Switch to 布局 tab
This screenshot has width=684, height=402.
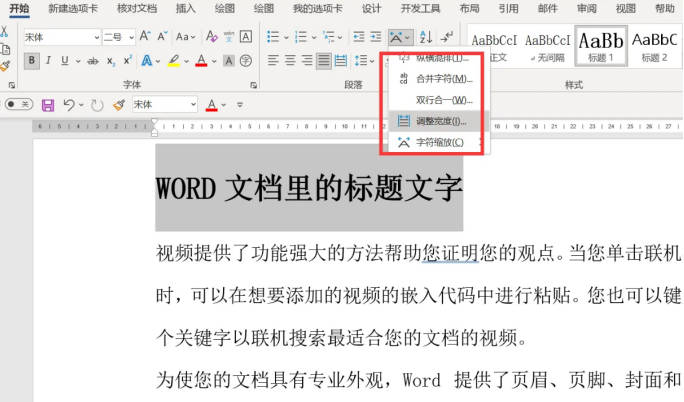[x=469, y=8]
